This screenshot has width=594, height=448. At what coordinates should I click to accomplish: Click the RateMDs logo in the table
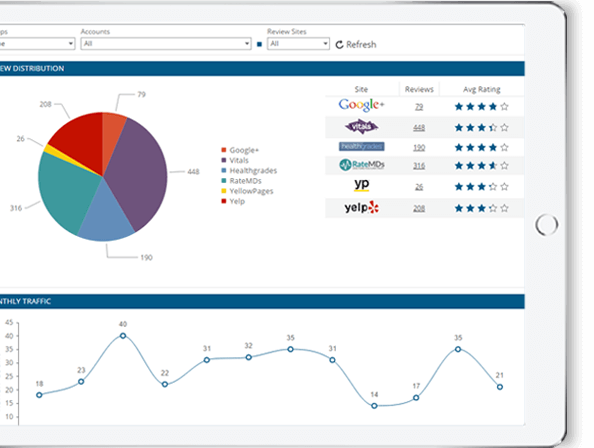361,165
